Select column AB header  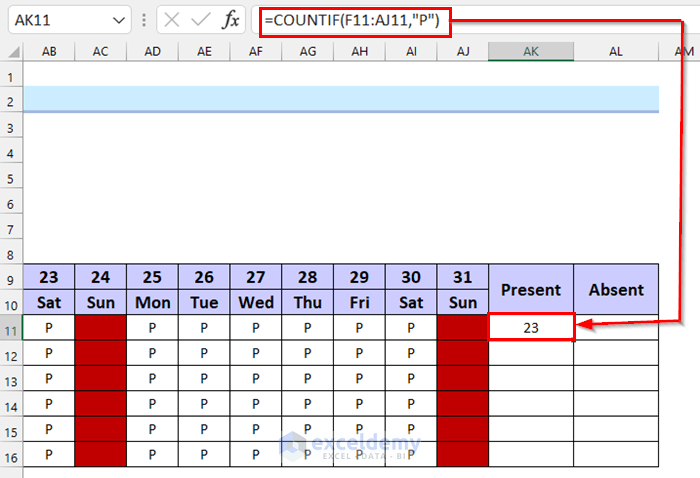coord(49,52)
